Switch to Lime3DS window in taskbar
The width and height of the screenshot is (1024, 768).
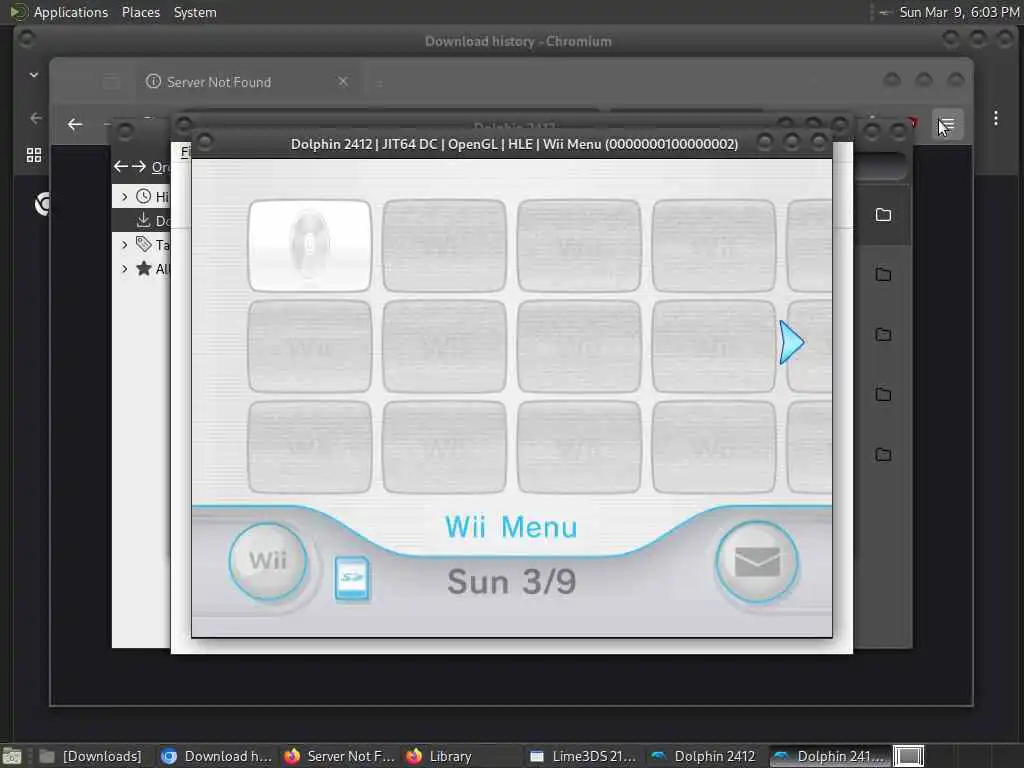click(x=583, y=756)
